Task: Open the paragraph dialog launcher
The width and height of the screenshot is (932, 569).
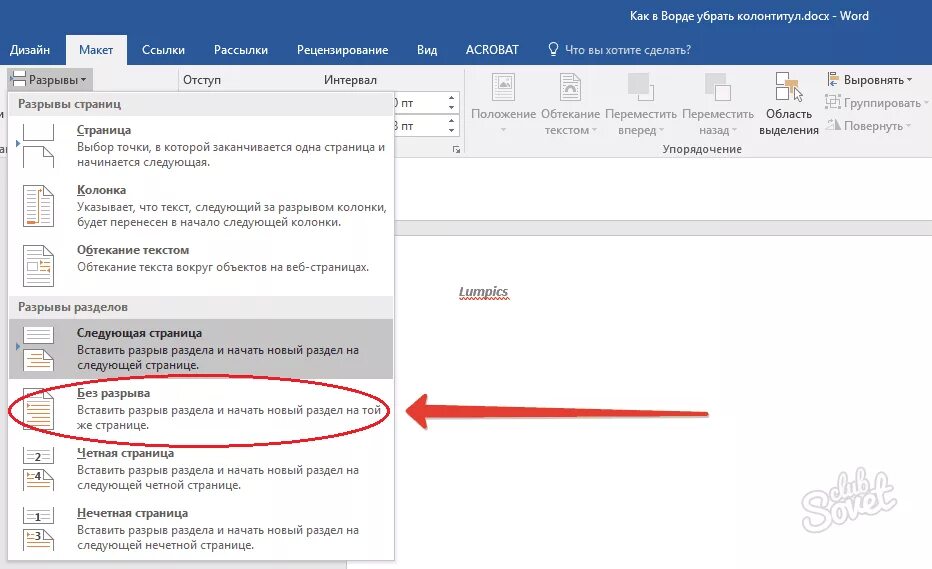Action: (x=456, y=150)
